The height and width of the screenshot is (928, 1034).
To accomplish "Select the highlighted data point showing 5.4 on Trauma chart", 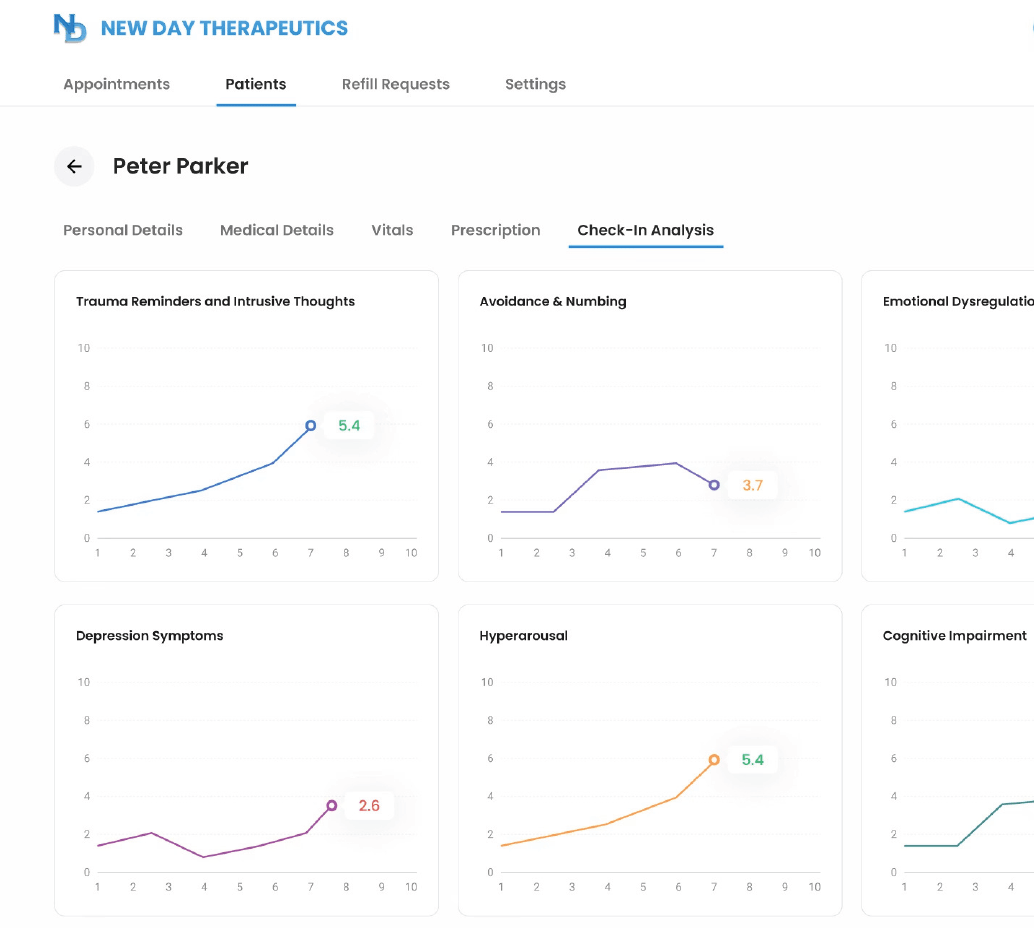I will (310, 425).
